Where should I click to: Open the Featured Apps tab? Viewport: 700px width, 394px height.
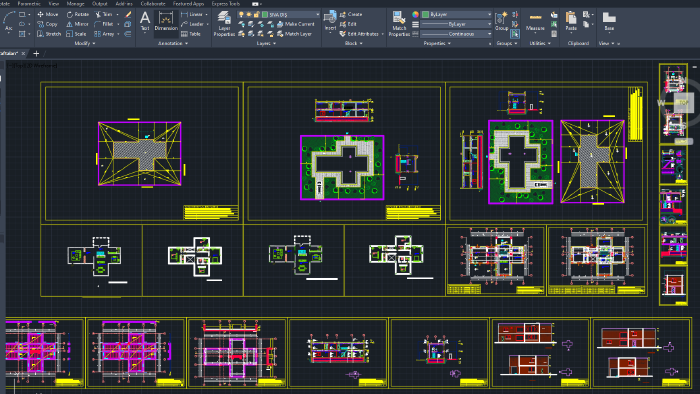pos(188,4)
